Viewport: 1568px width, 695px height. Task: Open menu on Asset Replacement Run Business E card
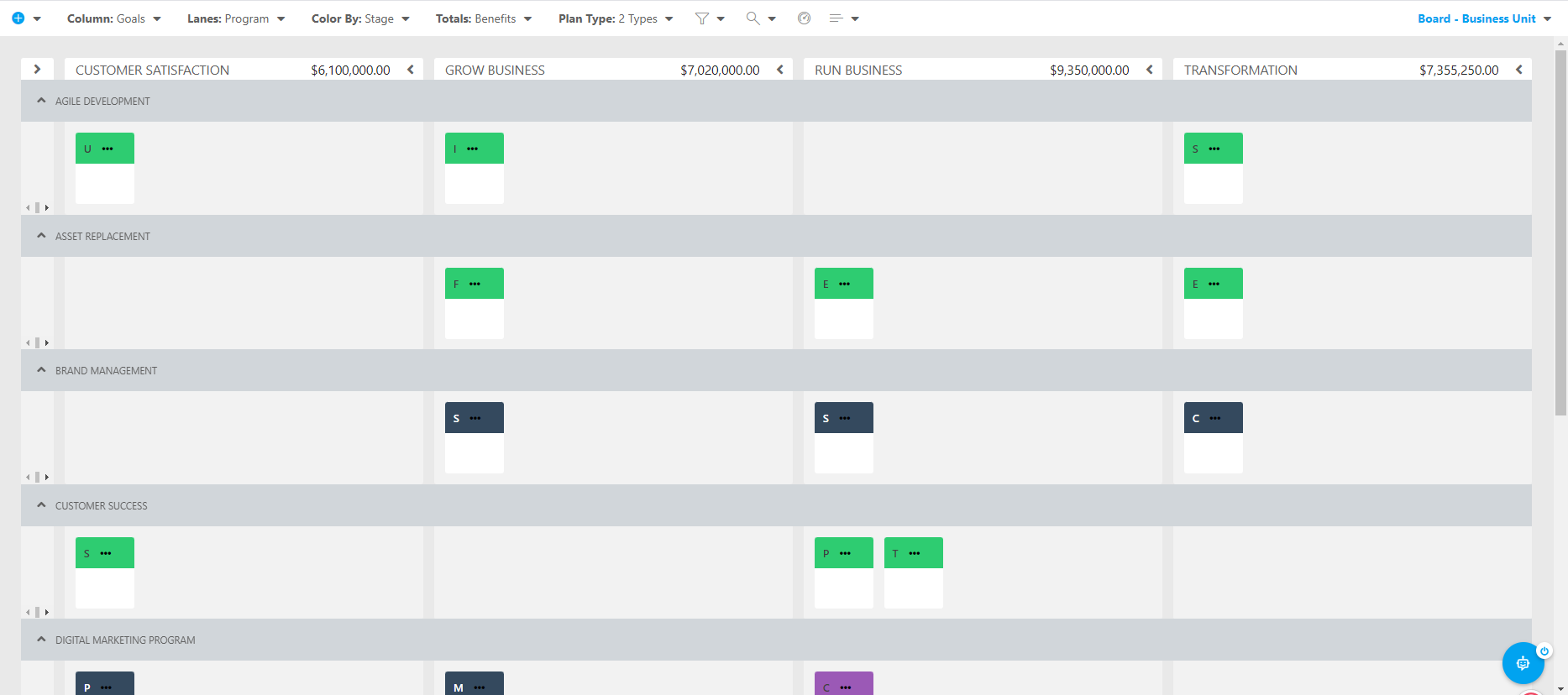(x=845, y=284)
